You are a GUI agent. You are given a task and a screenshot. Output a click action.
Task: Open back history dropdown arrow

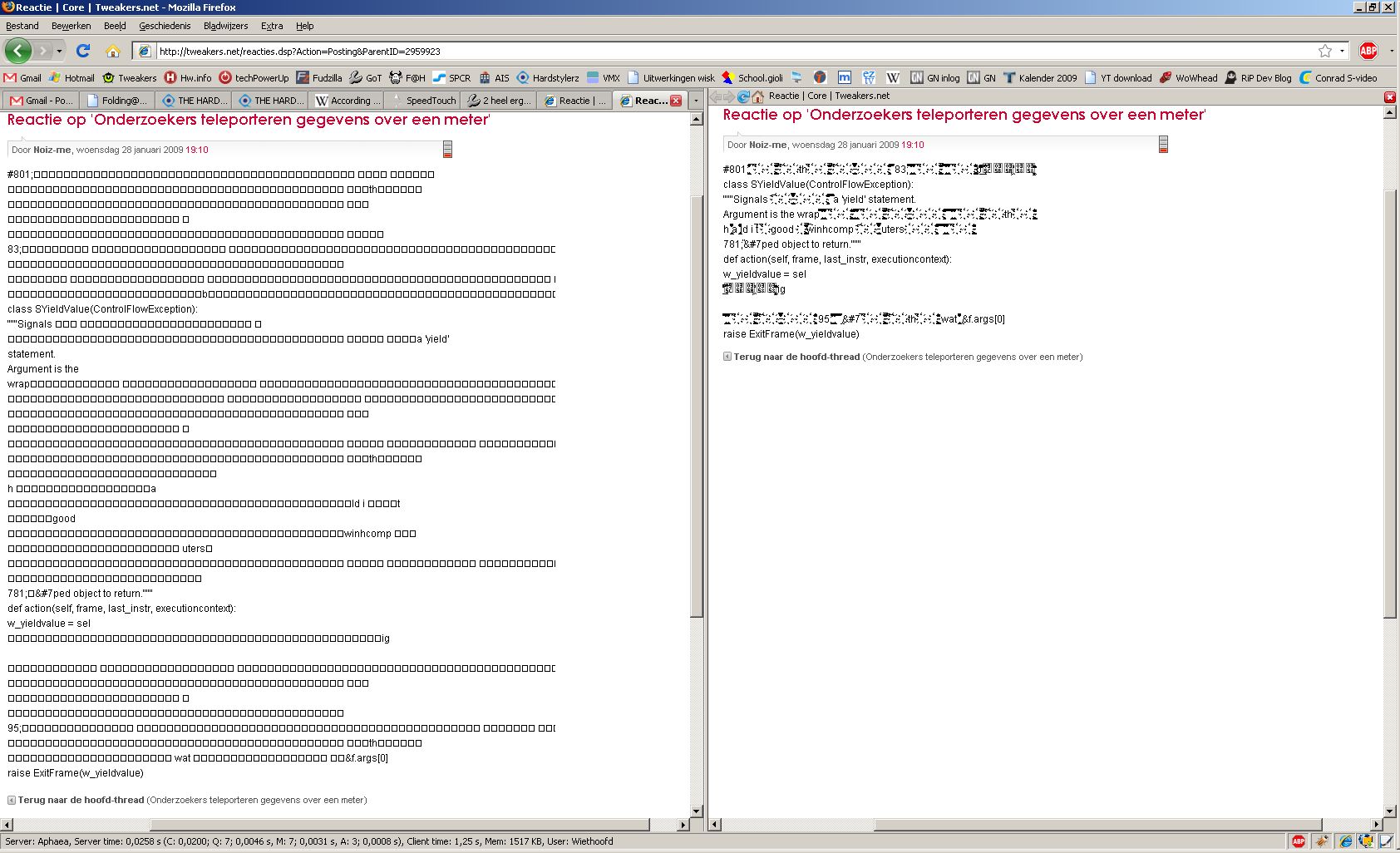tap(59, 51)
